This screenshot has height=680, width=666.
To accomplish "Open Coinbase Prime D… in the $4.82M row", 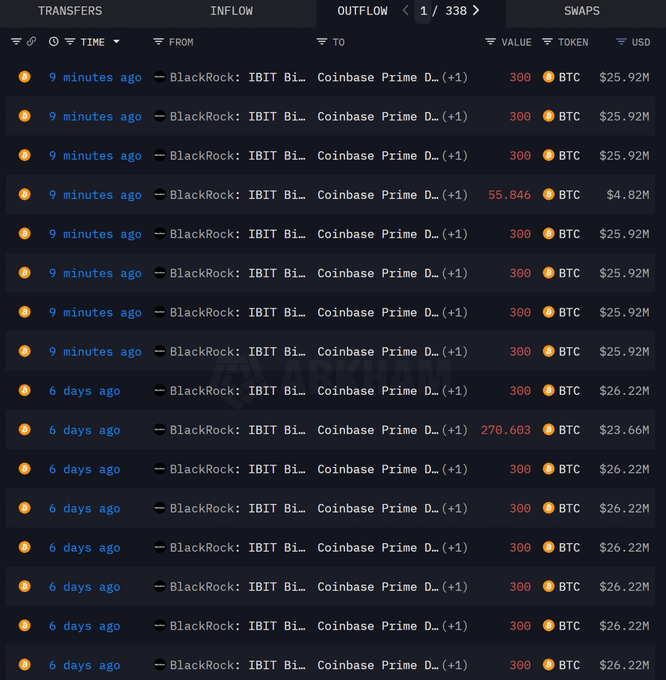I will coord(378,195).
